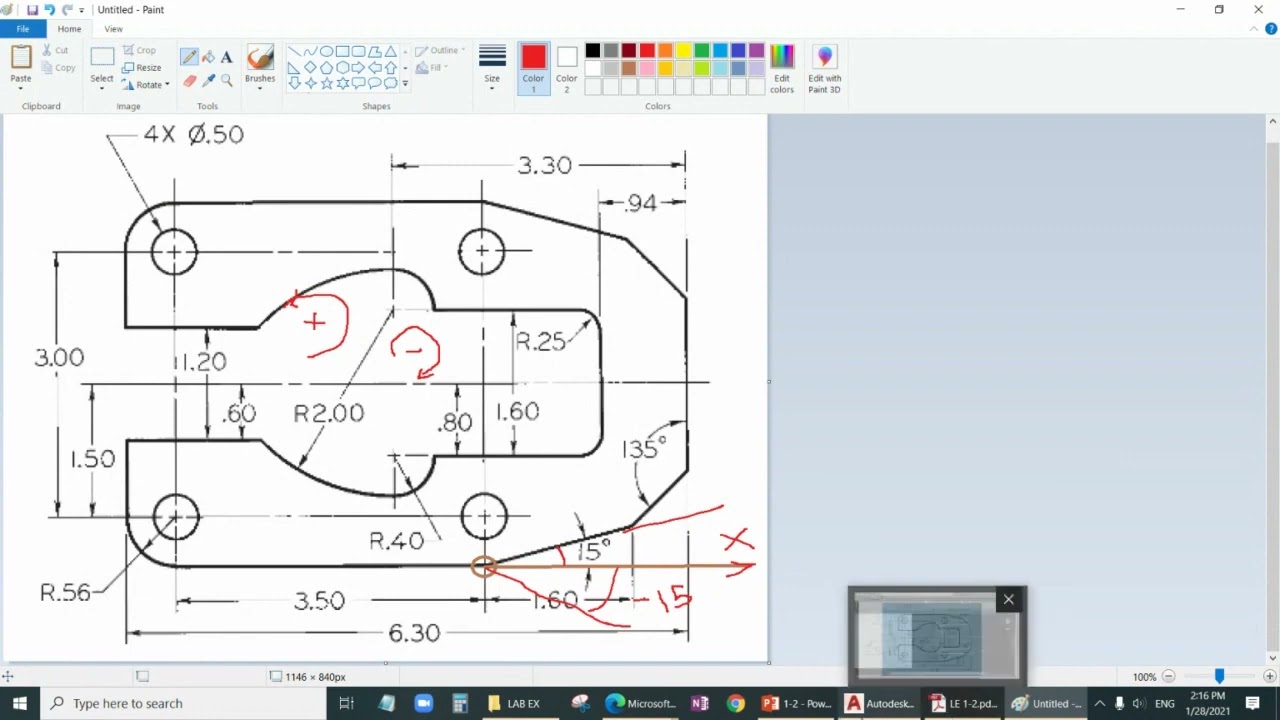The width and height of the screenshot is (1280, 720).
Task: Open the Zoom app in taskbar
Action: (x=423, y=704)
